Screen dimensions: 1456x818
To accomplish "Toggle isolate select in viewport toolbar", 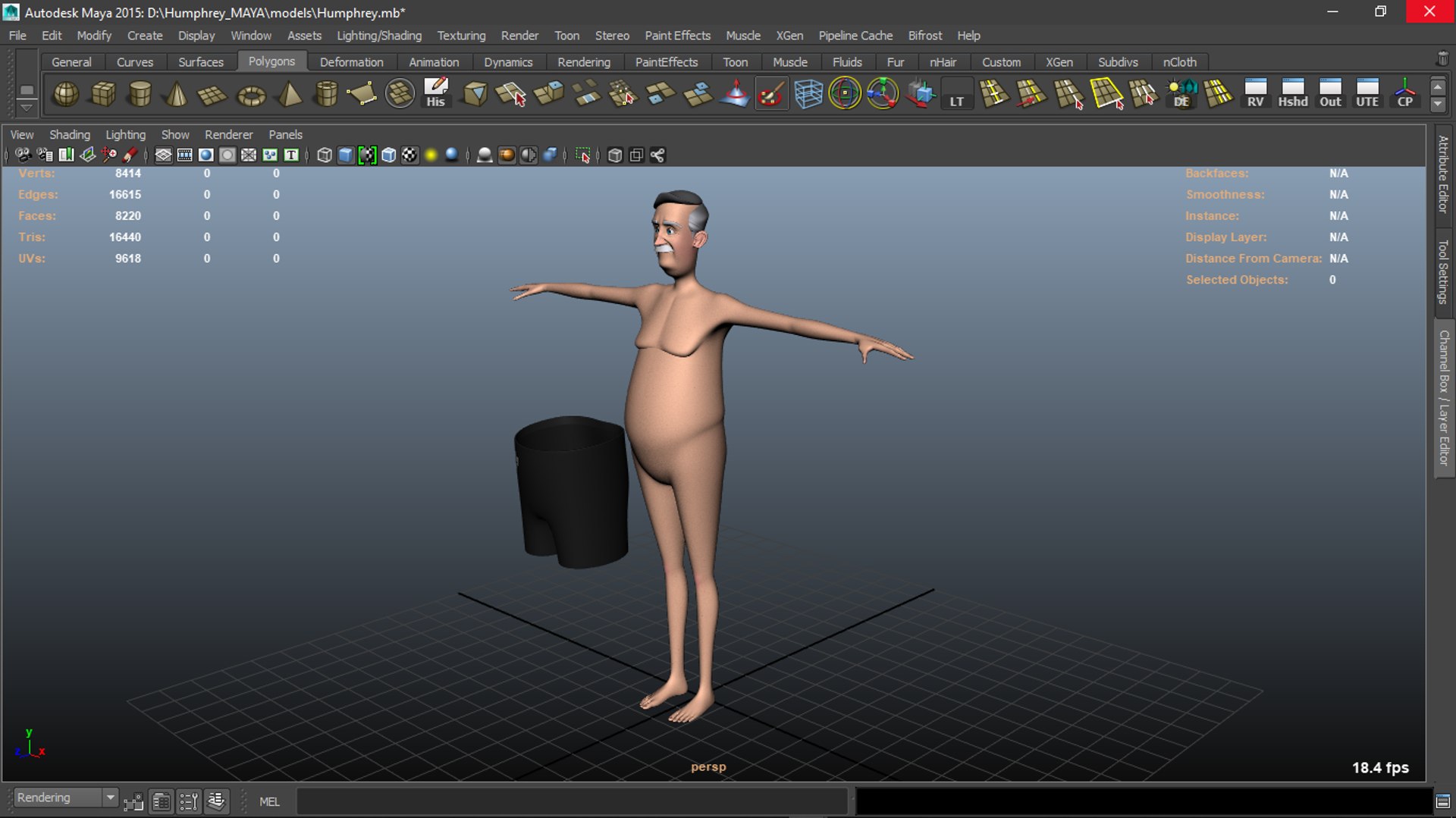I will 582,155.
